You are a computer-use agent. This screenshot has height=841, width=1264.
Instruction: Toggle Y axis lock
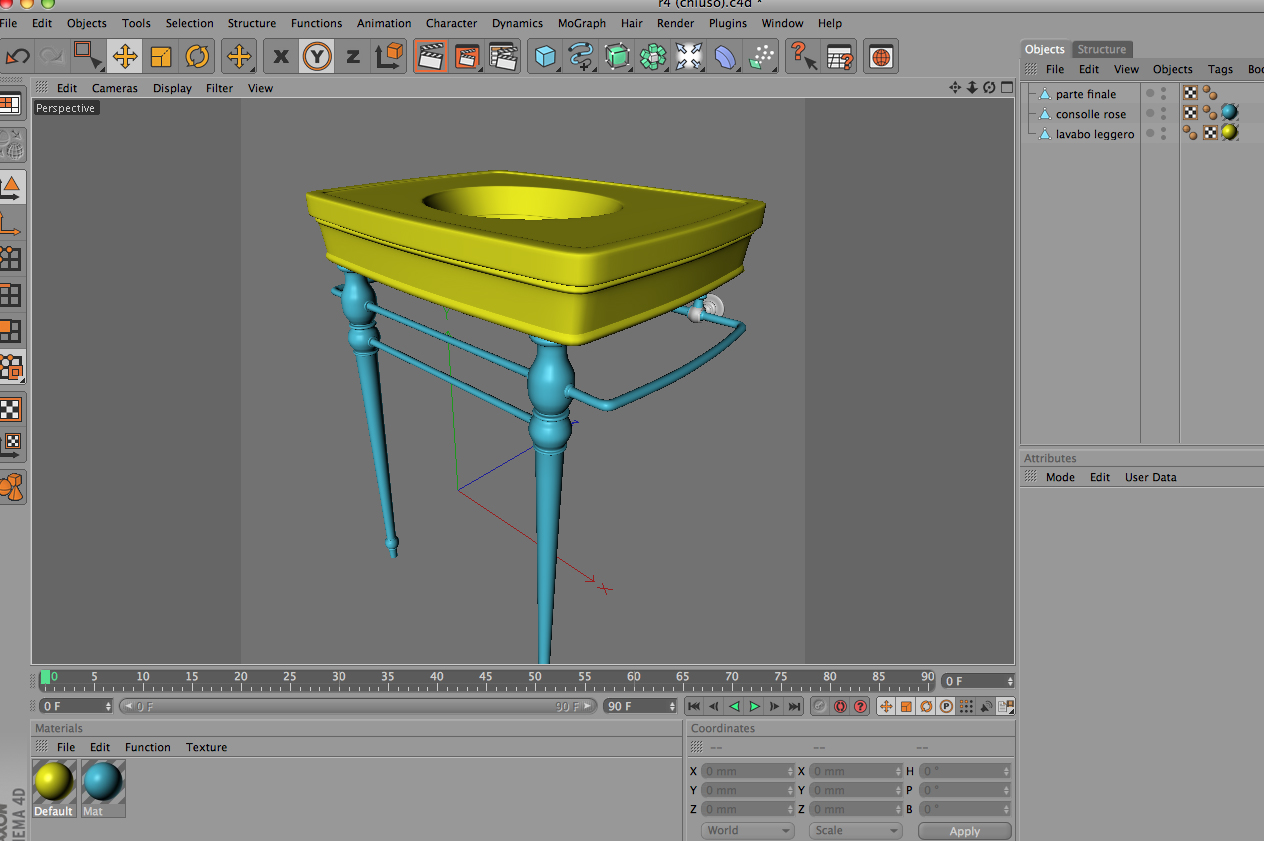click(317, 57)
